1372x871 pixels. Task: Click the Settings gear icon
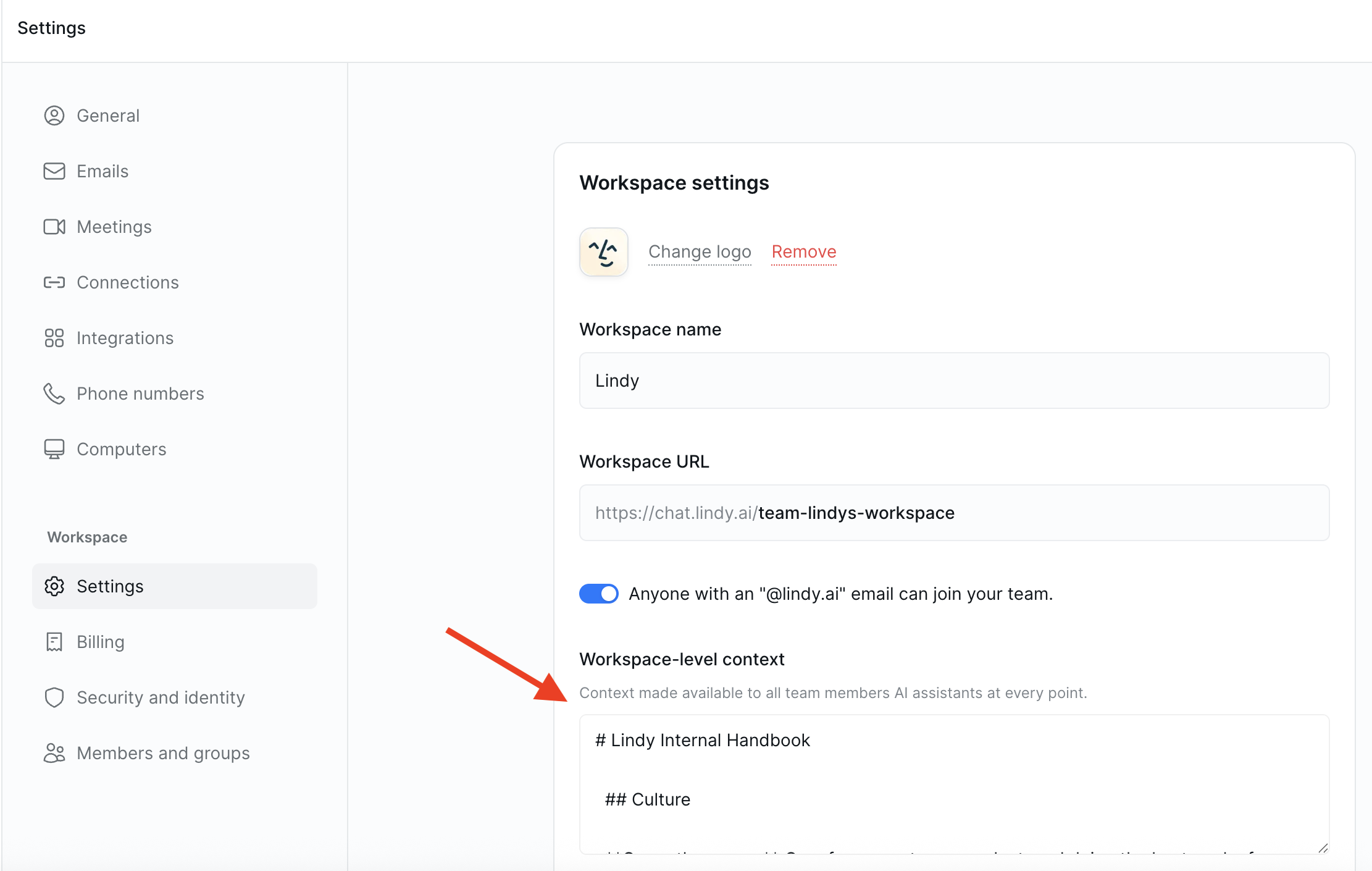click(x=54, y=586)
